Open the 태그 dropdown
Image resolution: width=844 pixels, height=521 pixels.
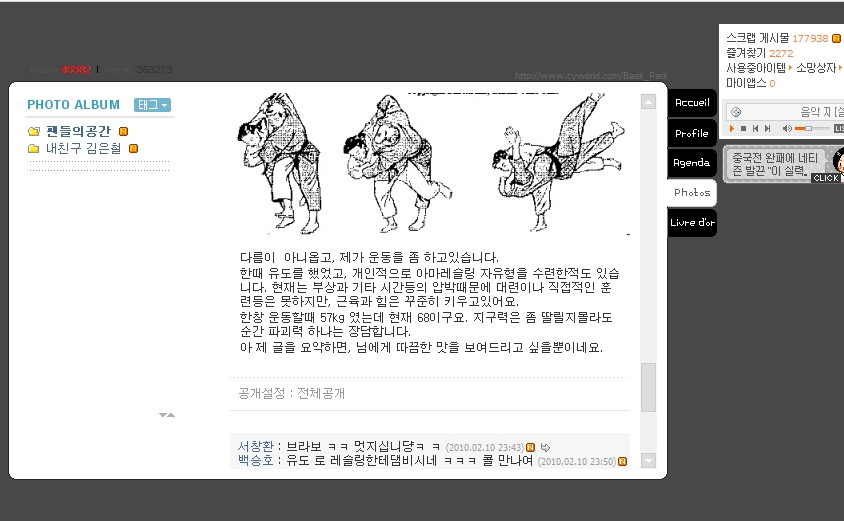tap(152, 105)
